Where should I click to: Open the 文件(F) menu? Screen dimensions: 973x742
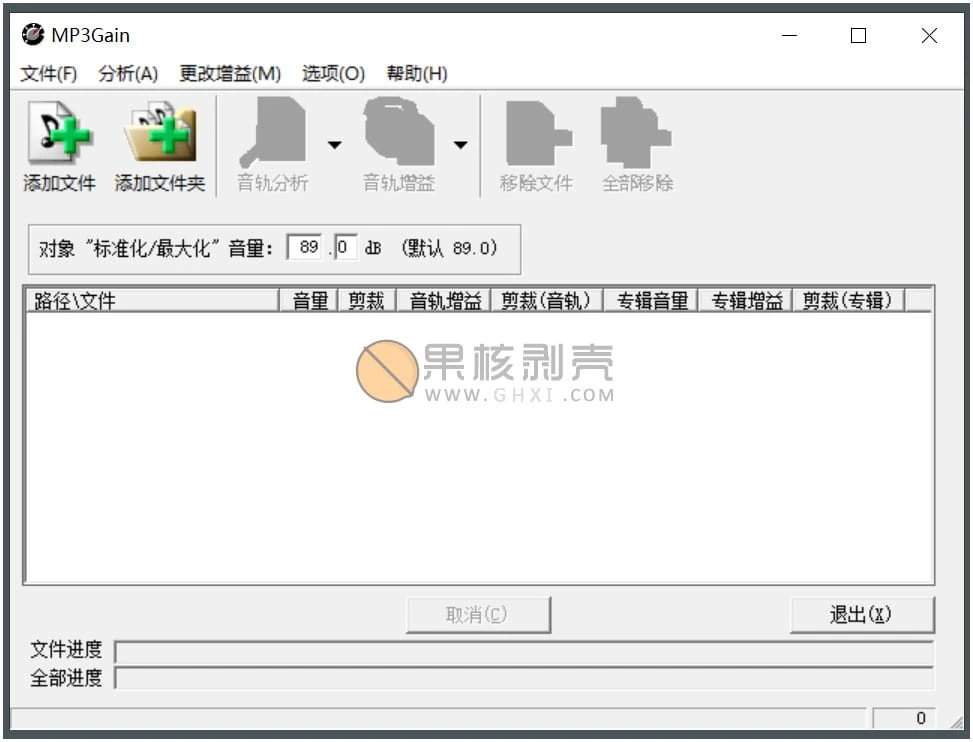point(48,73)
